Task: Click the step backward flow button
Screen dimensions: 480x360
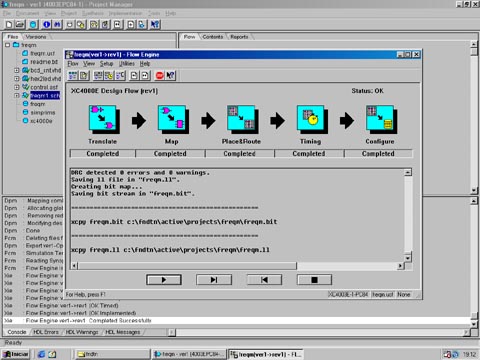Action: point(264,280)
